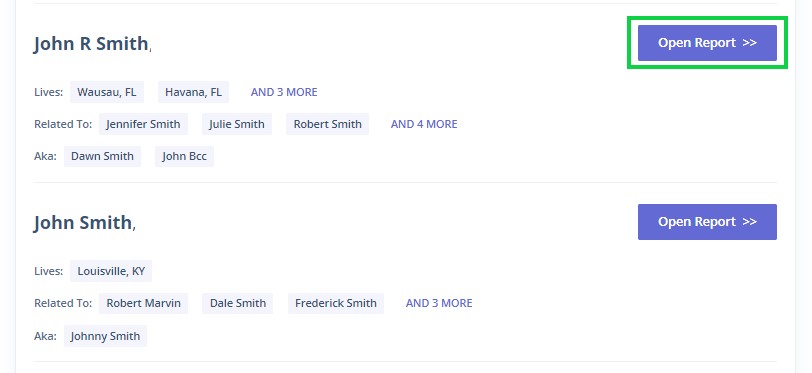This screenshot has width=812, height=373.
Task: Select the Havana, FL location tag
Action: (x=193, y=92)
